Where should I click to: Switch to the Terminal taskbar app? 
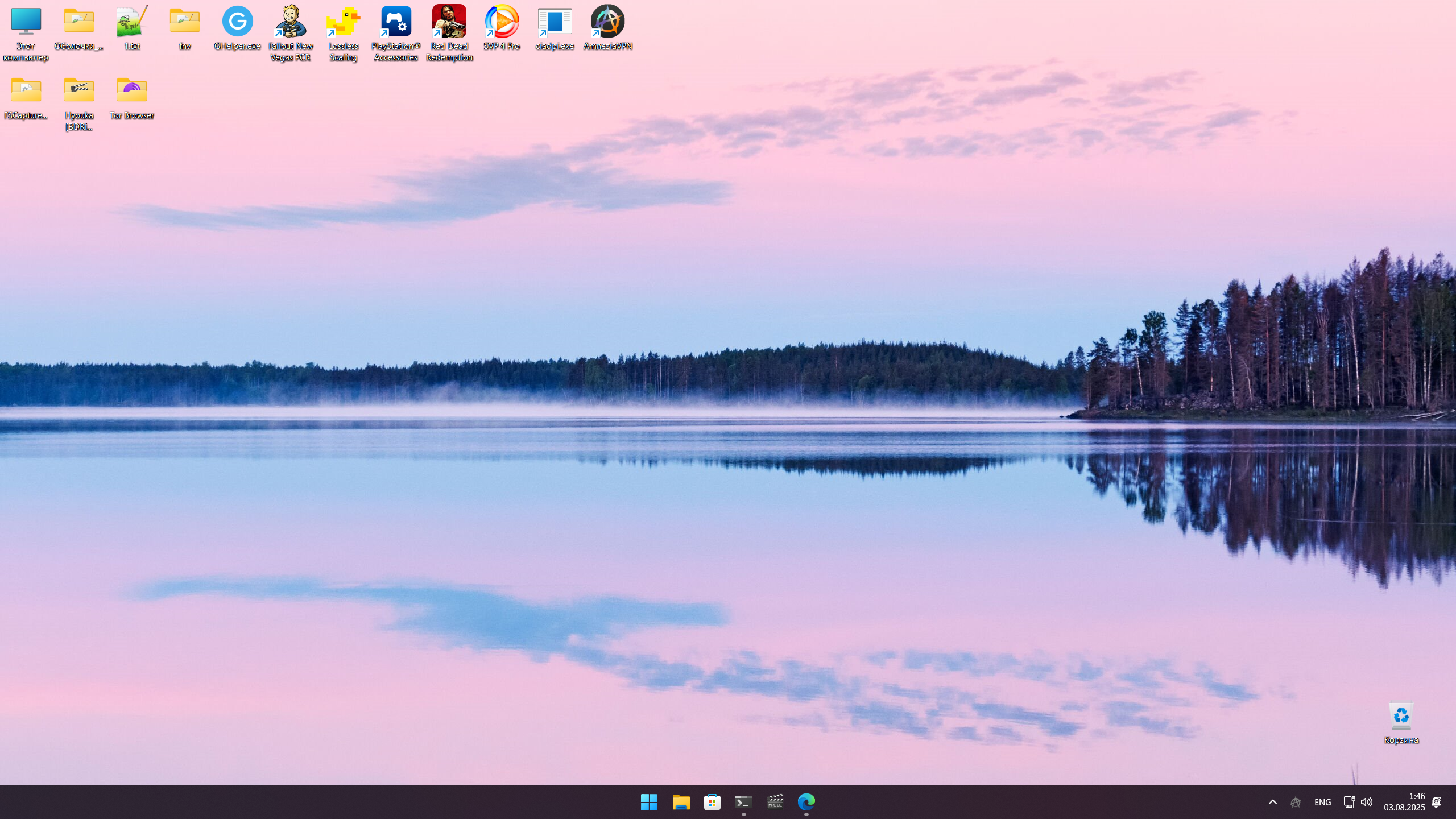(743, 802)
